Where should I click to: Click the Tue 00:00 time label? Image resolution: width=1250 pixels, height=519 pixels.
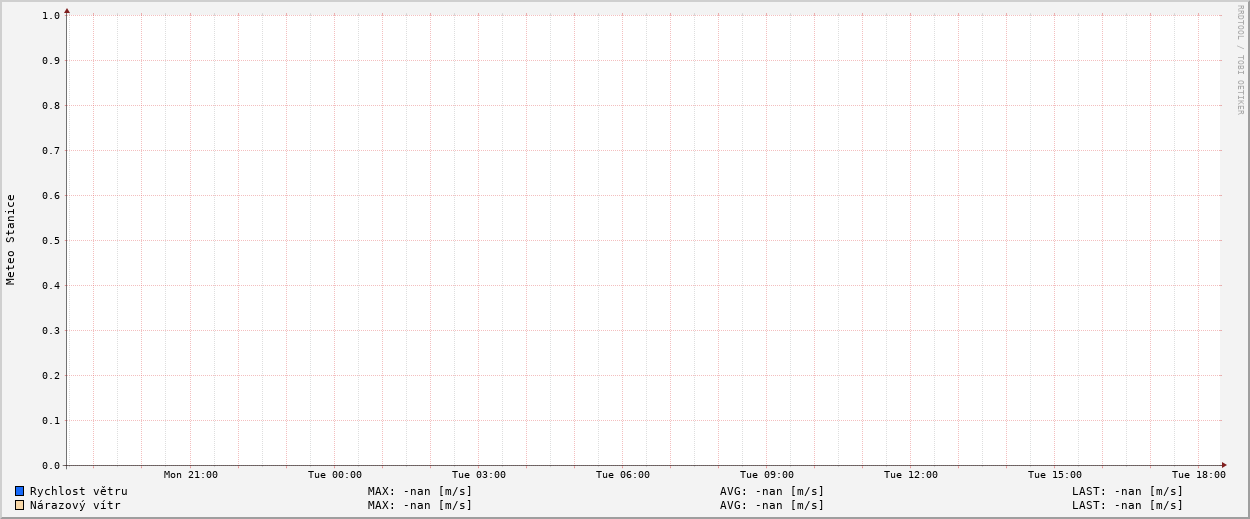(335, 475)
